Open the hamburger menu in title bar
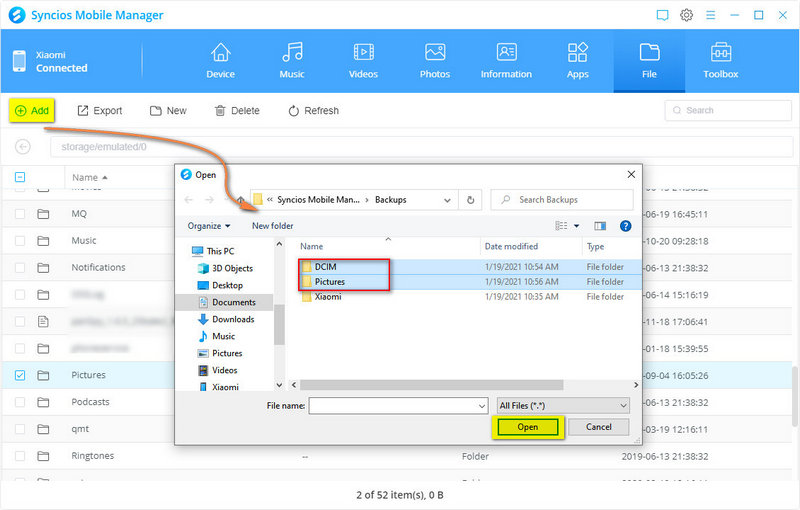Image resolution: width=800 pixels, height=510 pixels. coord(710,15)
